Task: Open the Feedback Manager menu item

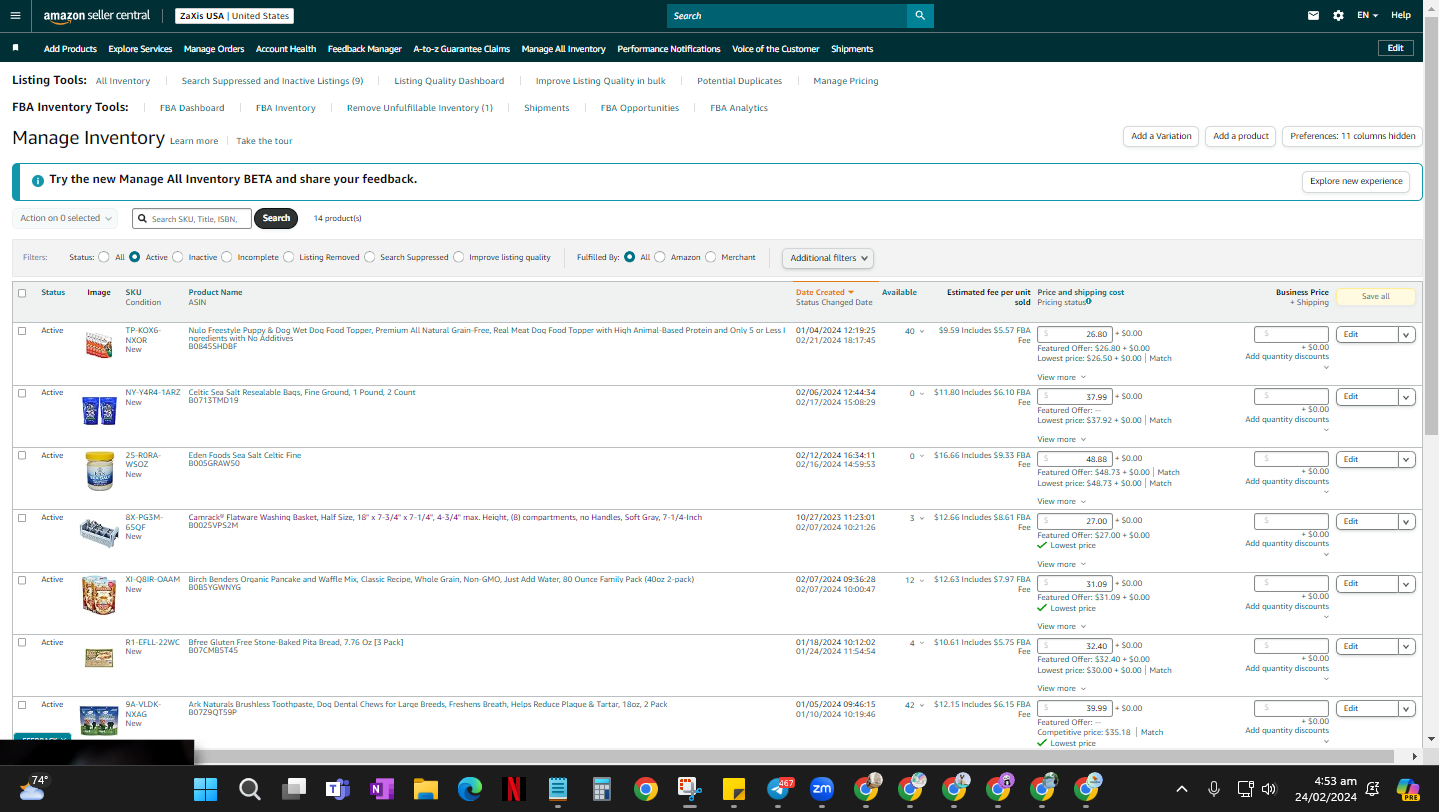Action: (365, 49)
